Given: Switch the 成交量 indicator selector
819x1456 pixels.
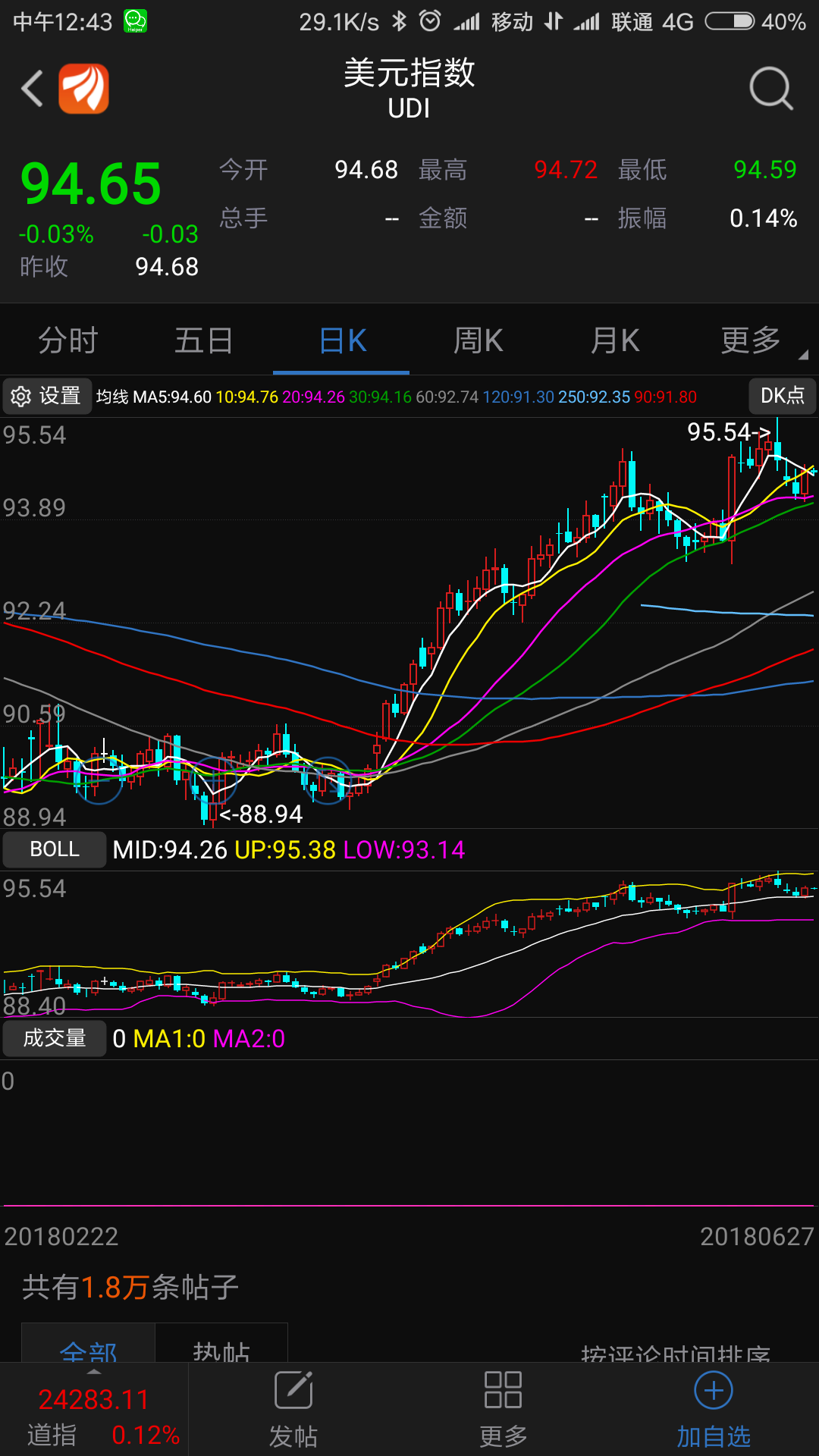Looking at the screenshot, I should tap(55, 1038).
